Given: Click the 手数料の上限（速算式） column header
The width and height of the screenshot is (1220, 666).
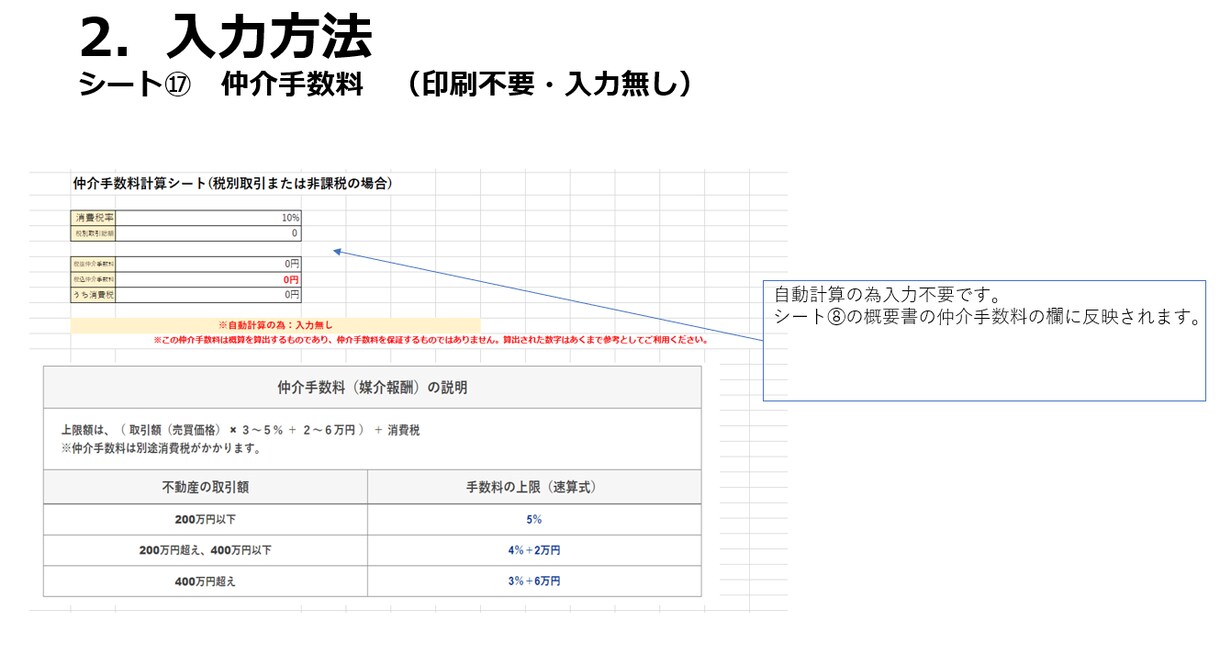Looking at the screenshot, I should [533, 487].
